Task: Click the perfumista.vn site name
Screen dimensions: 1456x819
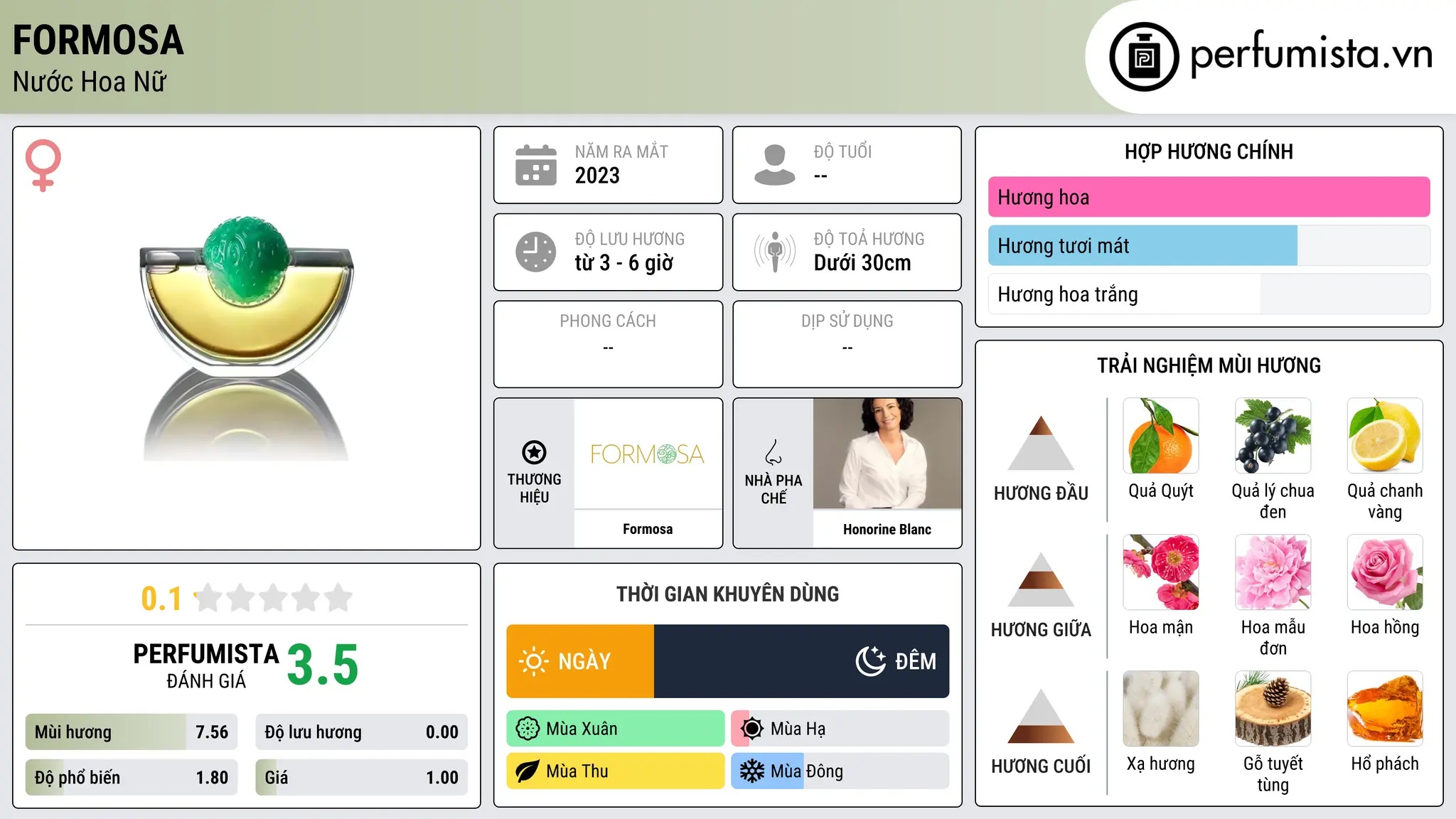Action: tap(1312, 54)
